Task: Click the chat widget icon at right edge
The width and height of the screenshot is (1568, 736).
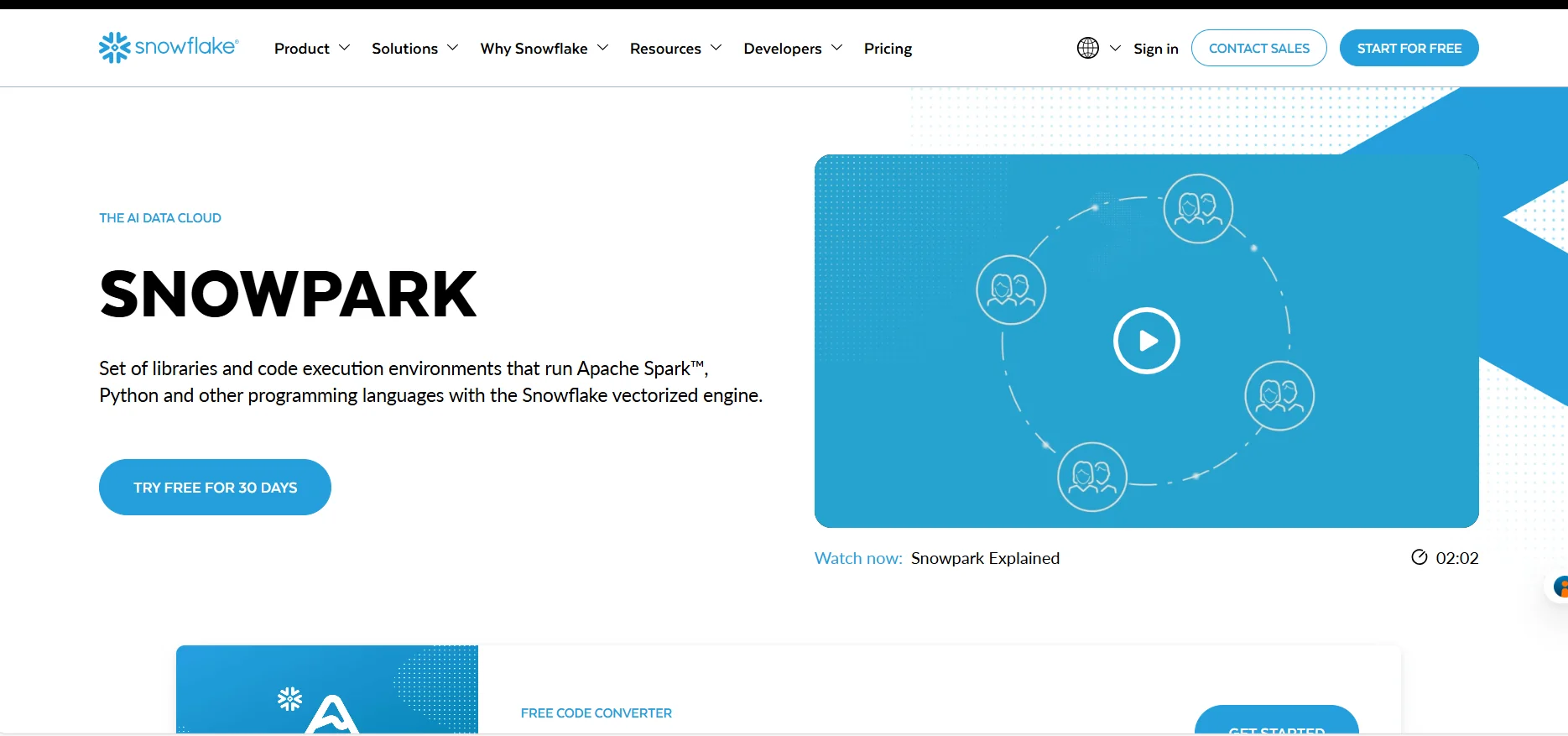Action: (1559, 587)
